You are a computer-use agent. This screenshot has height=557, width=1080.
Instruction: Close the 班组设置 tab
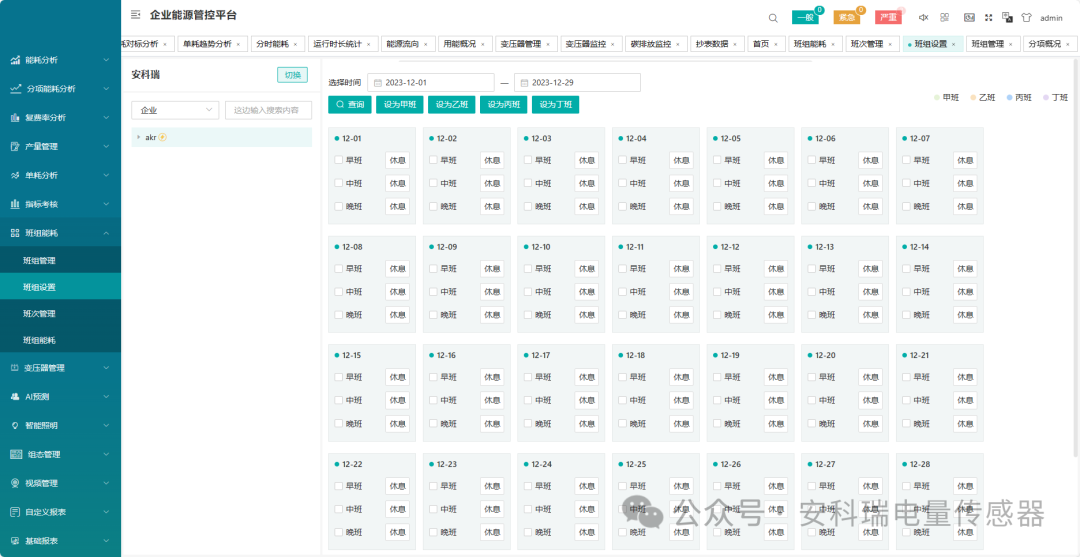953,44
